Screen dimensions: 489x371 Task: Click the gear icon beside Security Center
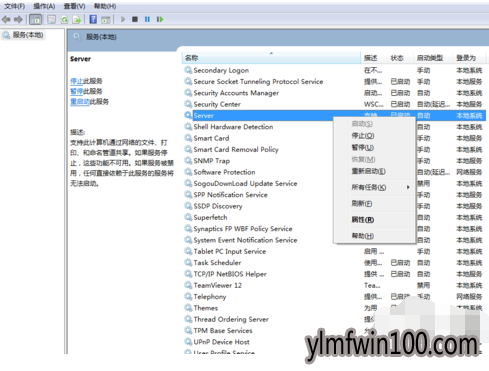click(x=188, y=104)
